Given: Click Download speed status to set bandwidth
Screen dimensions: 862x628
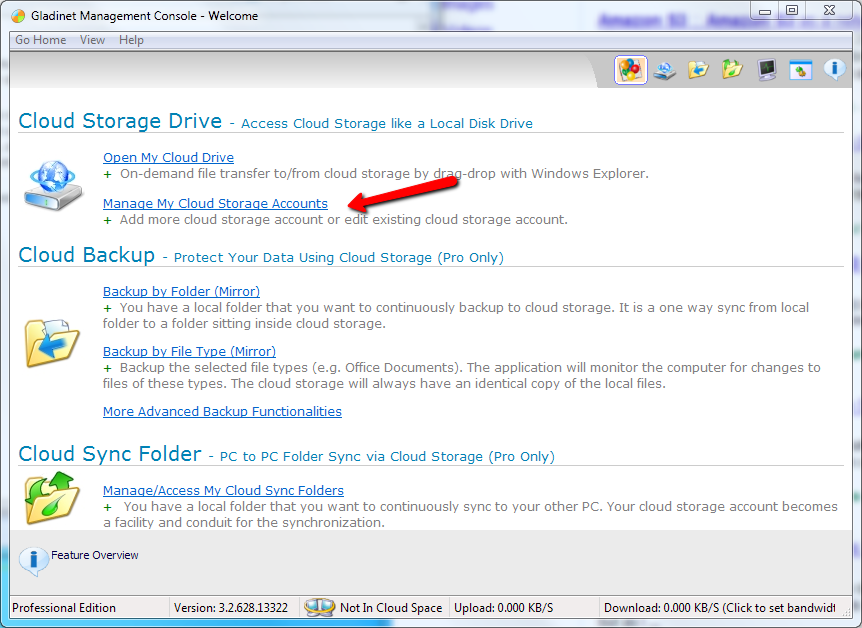Looking at the screenshot, I should click(x=719, y=608).
